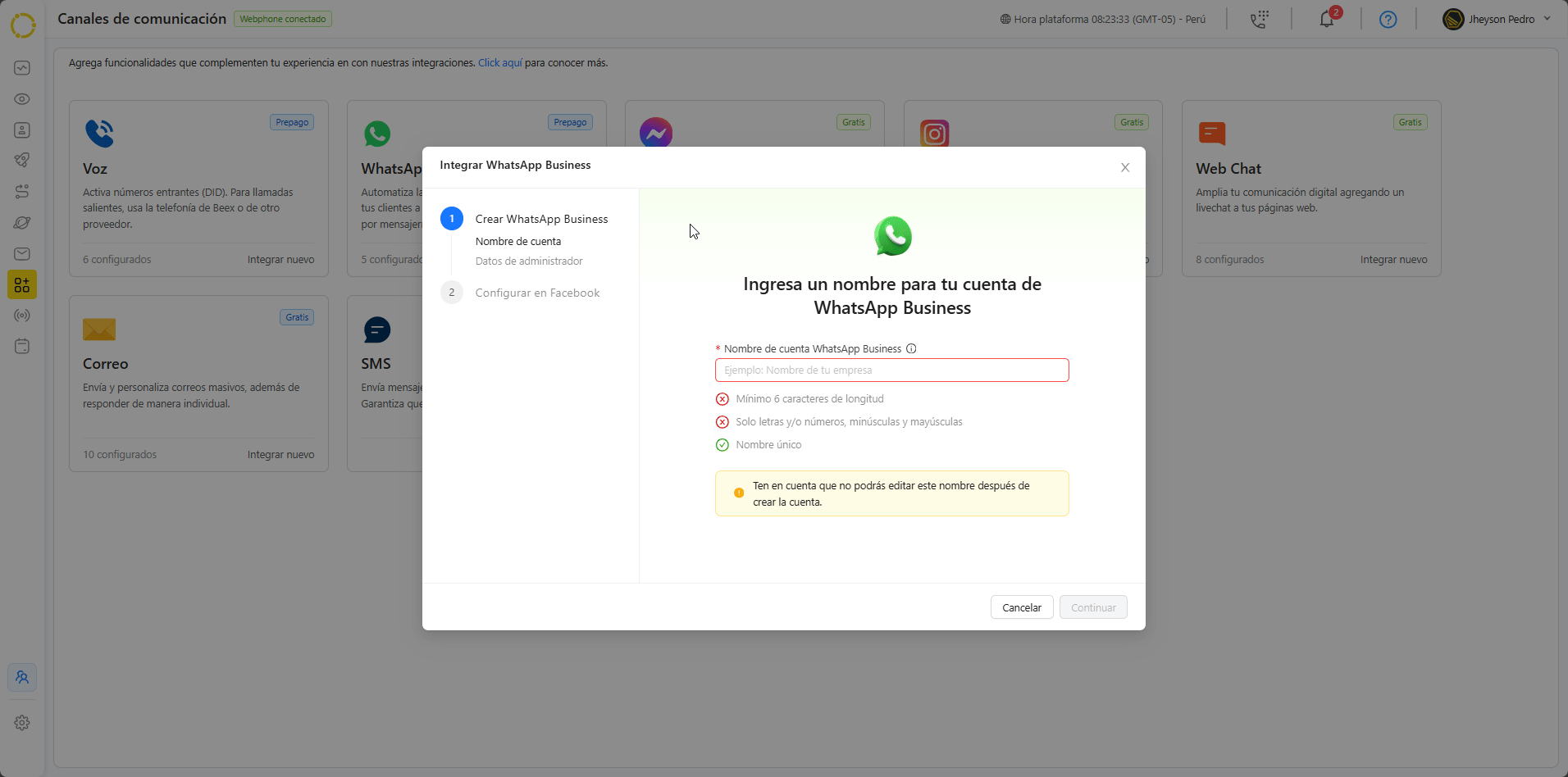Click the Webphone conectado status badge
The image size is (1568, 777).
click(283, 19)
